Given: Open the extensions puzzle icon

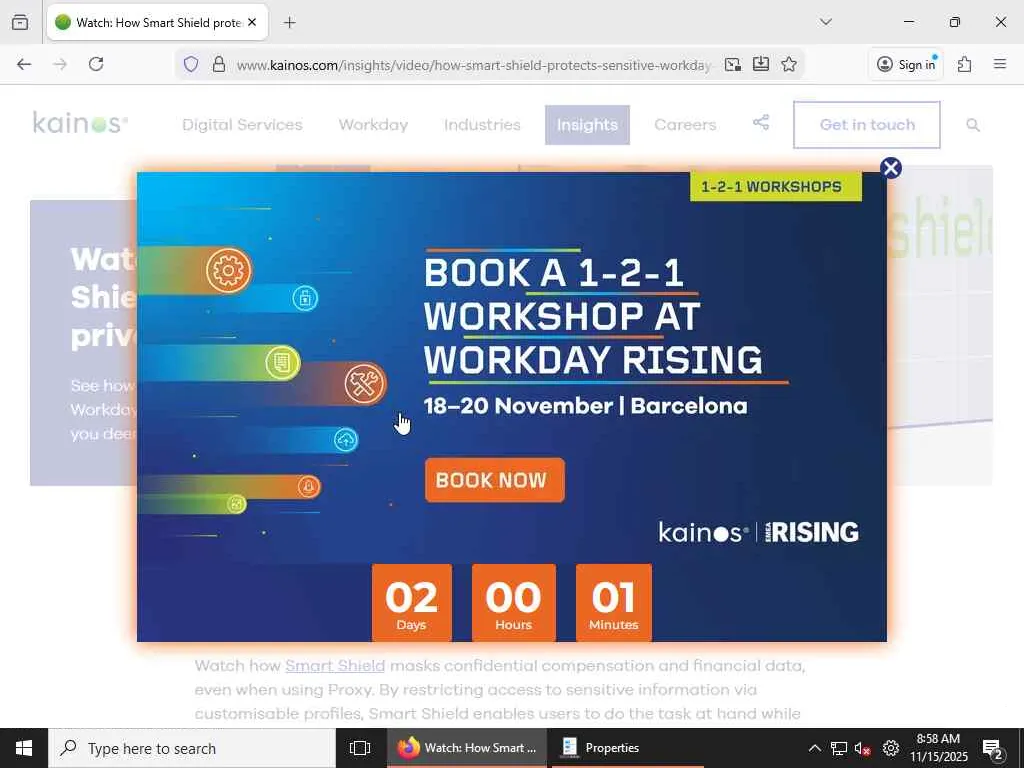Looking at the screenshot, I should (x=965, y=64).
